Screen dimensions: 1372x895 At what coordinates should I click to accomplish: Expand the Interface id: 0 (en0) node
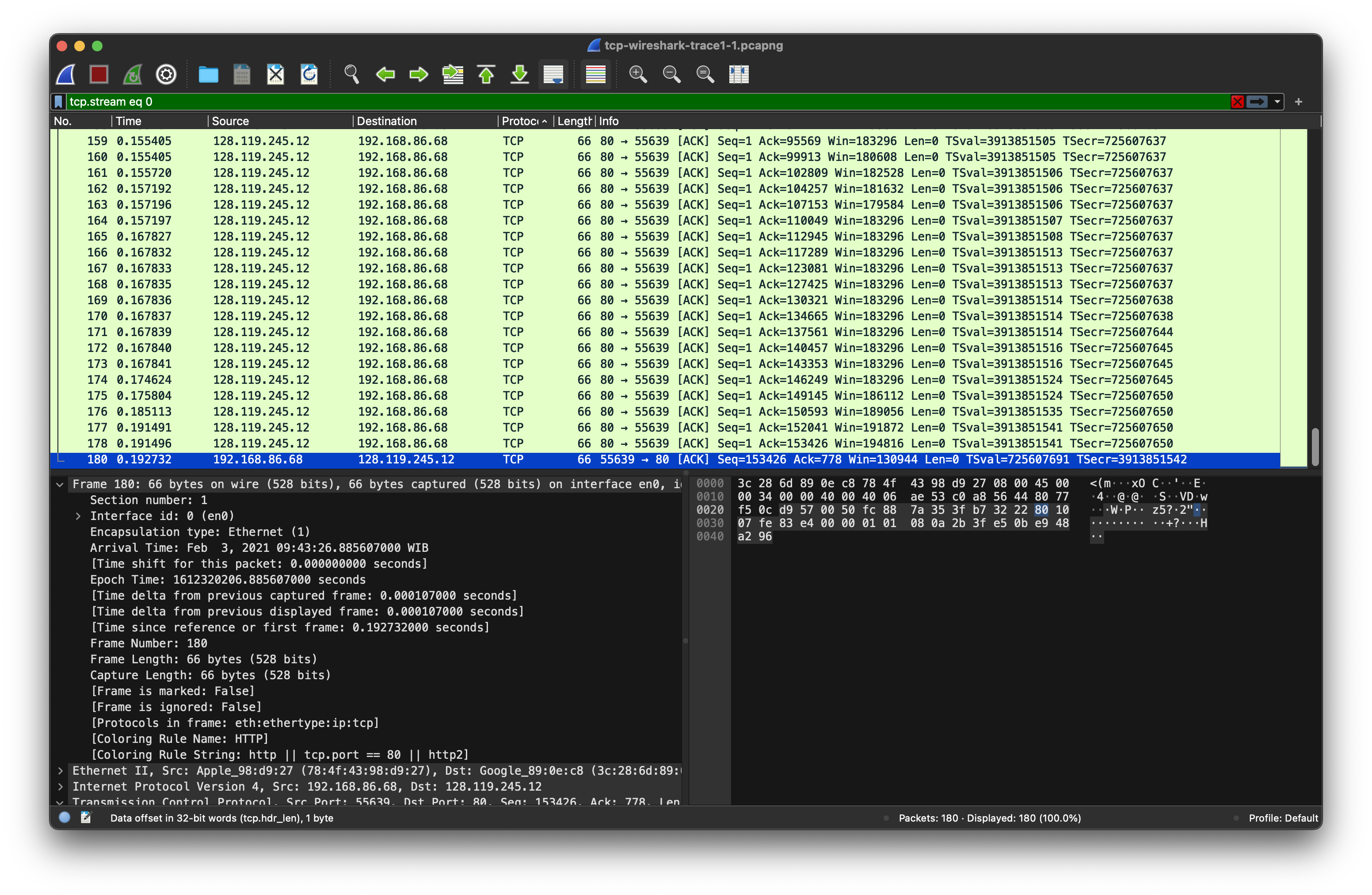coord(78,516)
